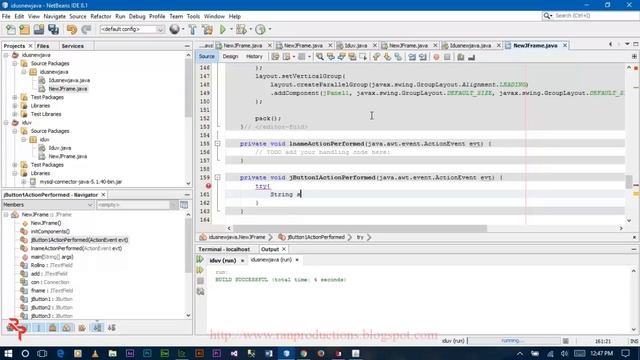640x360 pixels.
Task: Toggle Show Fields in Navigator
Action: 24,327
